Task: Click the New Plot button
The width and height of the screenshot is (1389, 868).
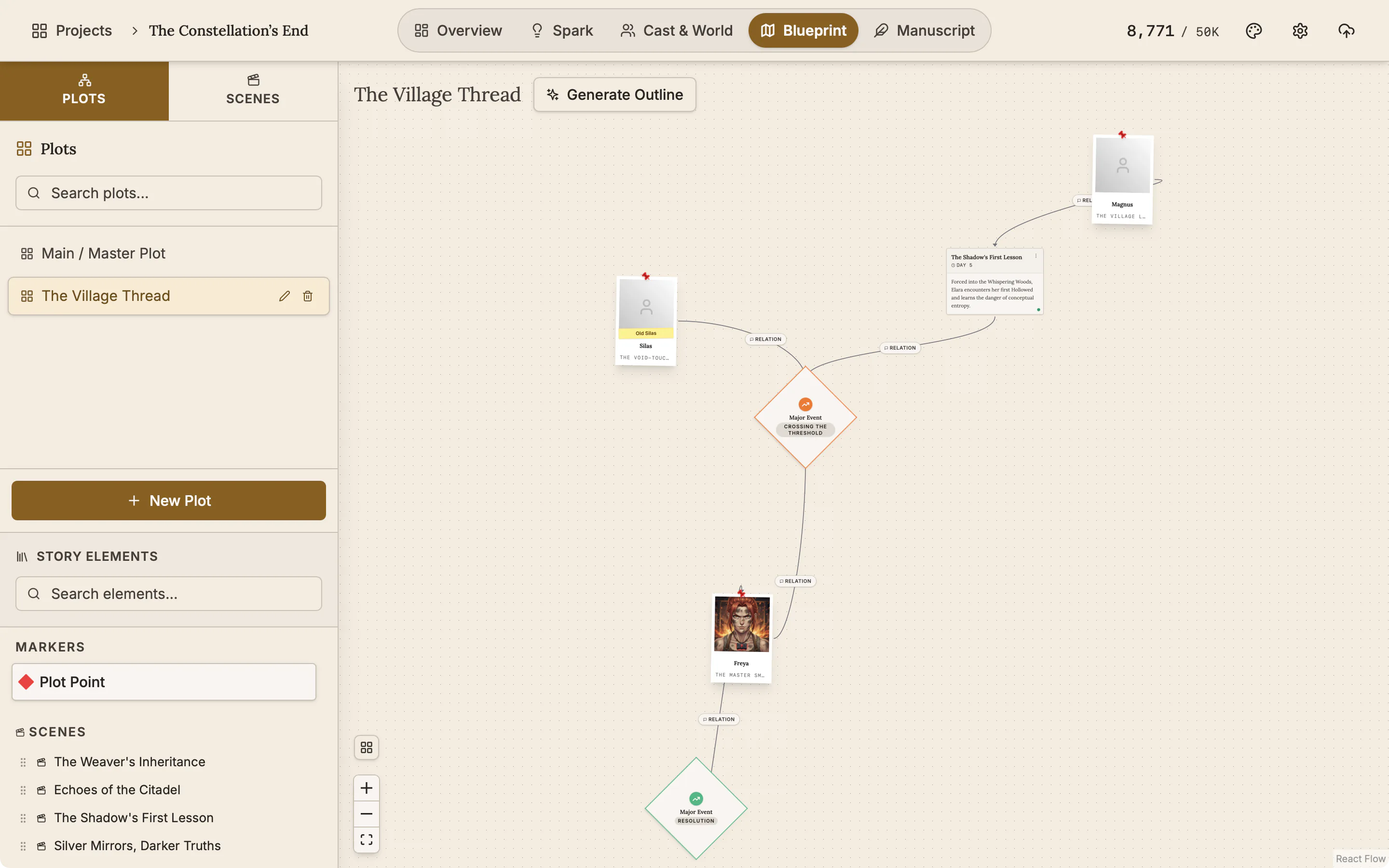Action: [x=169, y=501]
